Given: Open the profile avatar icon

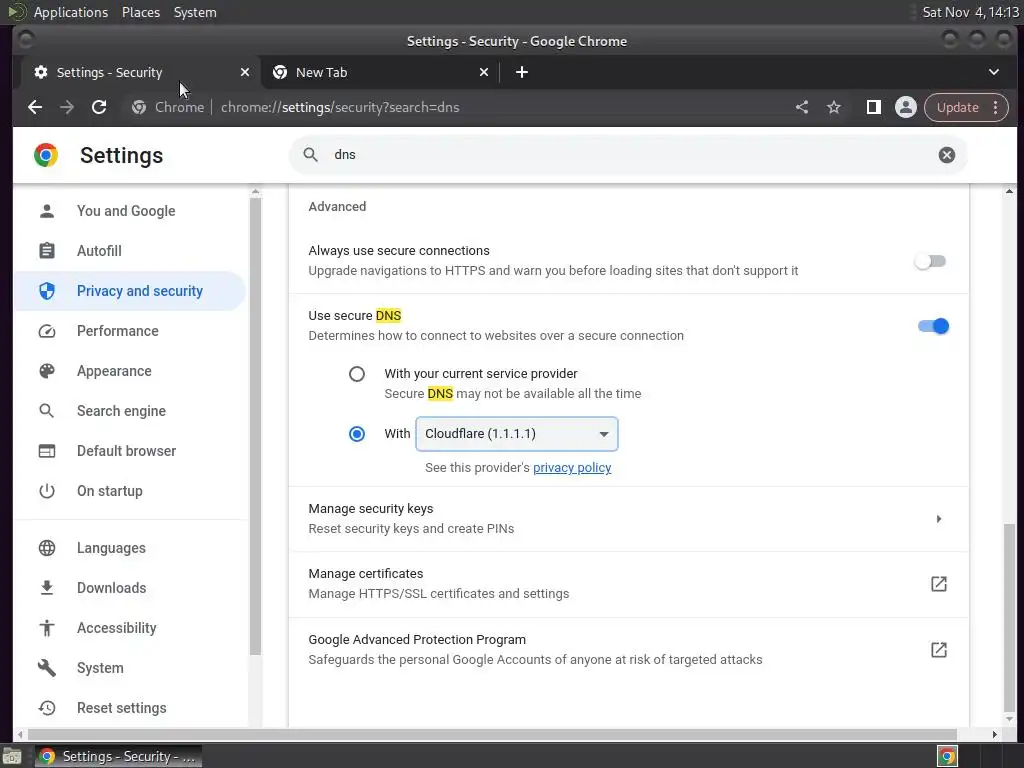Looking at the screenshot, I should (906, 107).
